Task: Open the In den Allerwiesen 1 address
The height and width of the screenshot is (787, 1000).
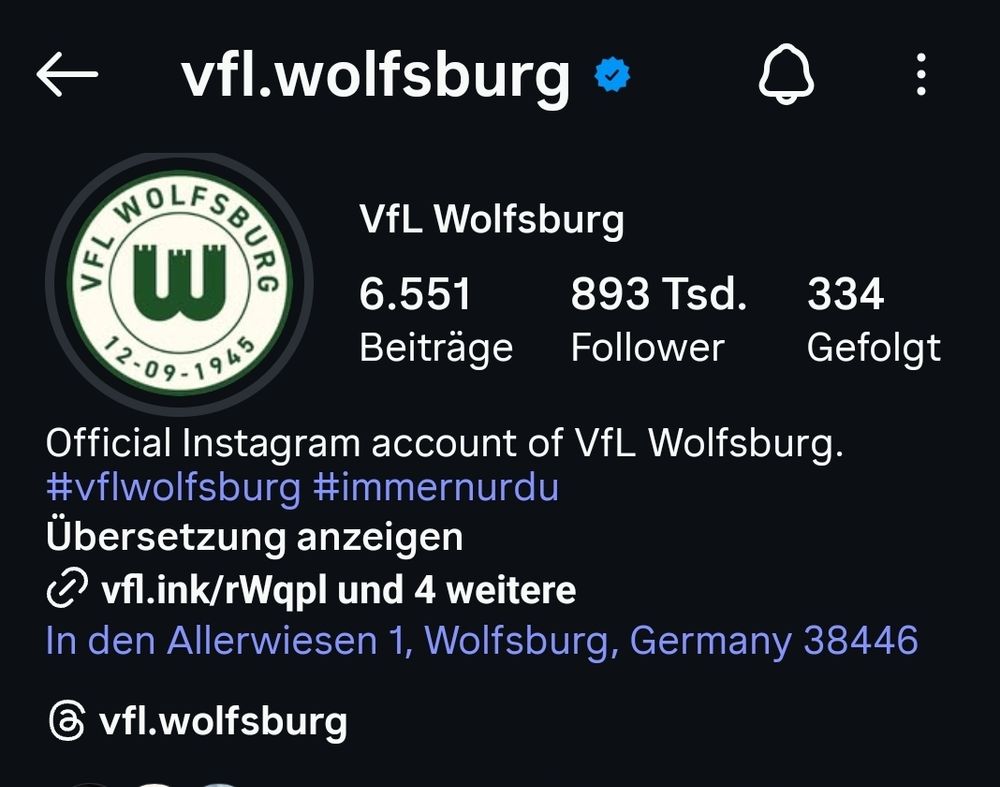Action: pos(482,640)
